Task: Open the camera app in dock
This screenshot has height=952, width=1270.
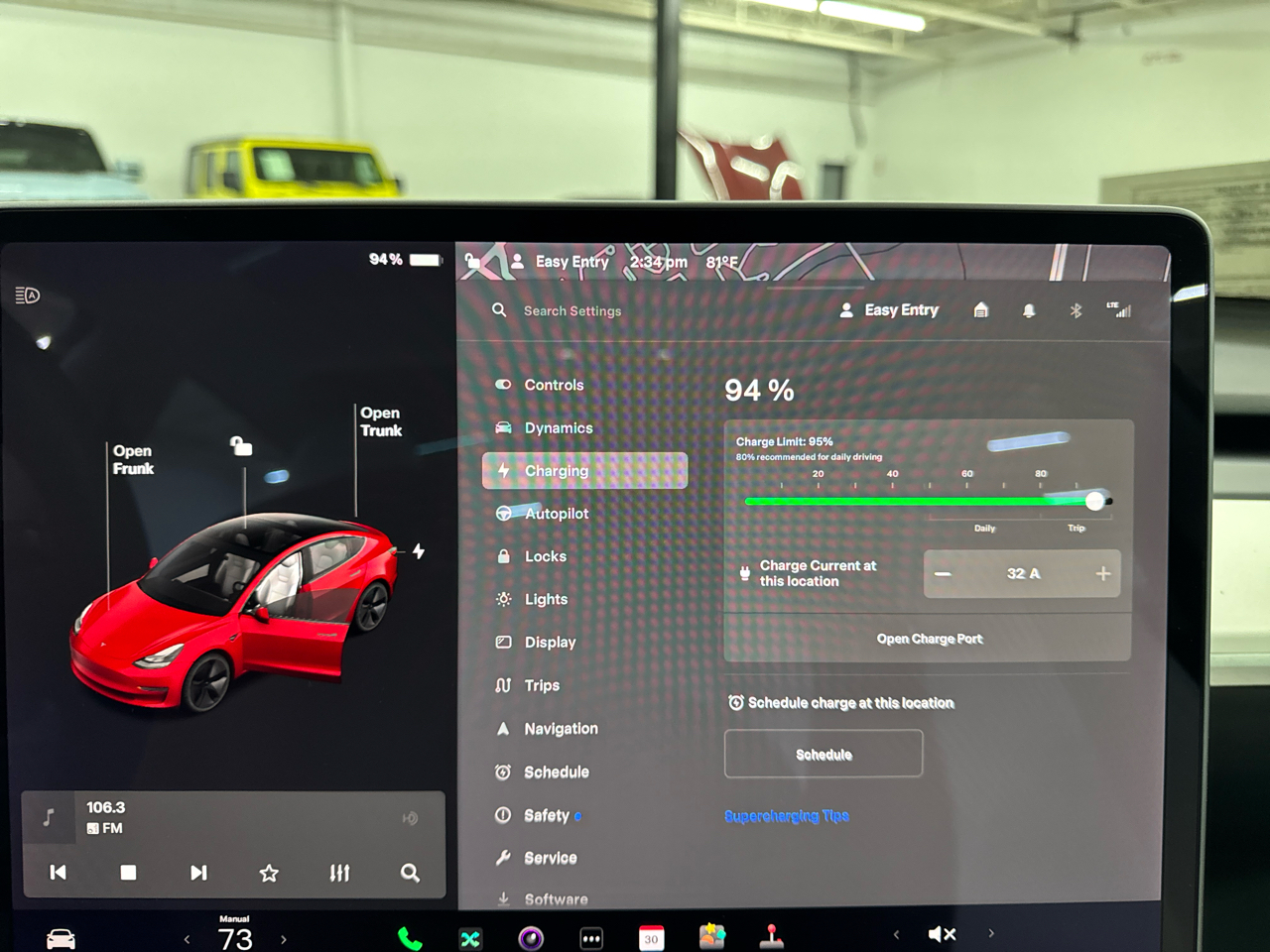Action: pos(531,938)
